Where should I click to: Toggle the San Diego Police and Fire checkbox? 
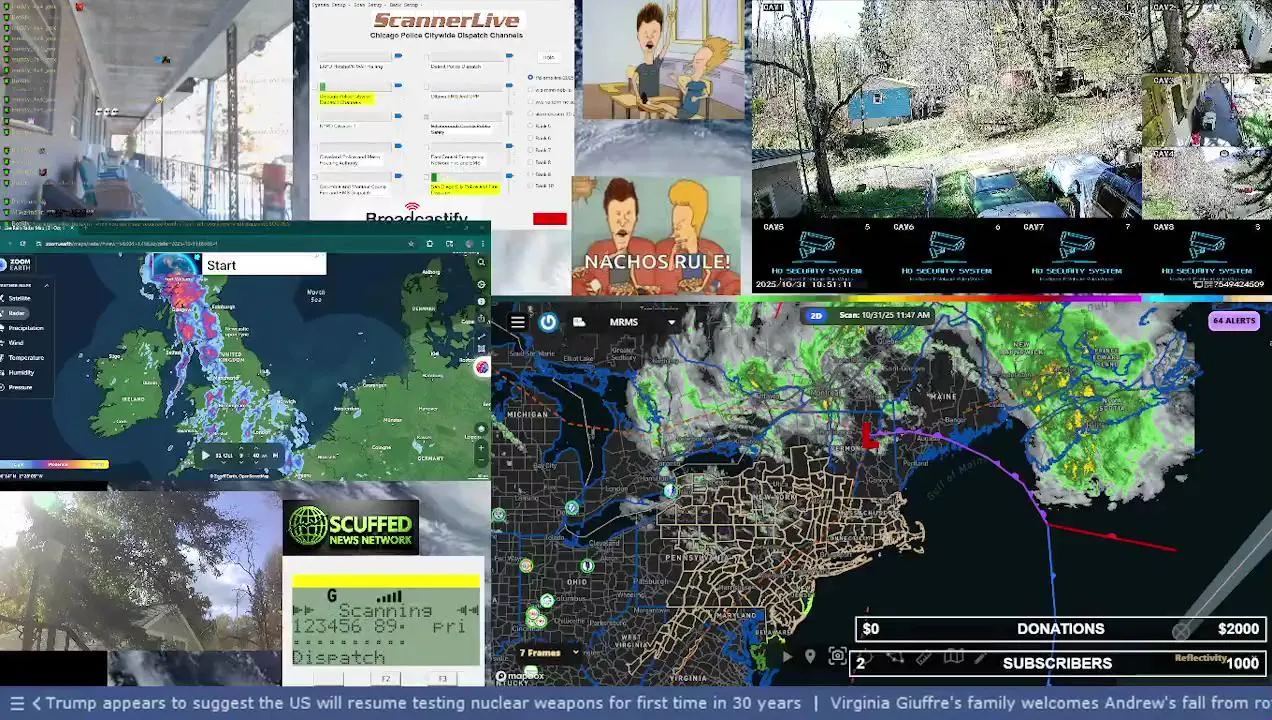point(426,177)
